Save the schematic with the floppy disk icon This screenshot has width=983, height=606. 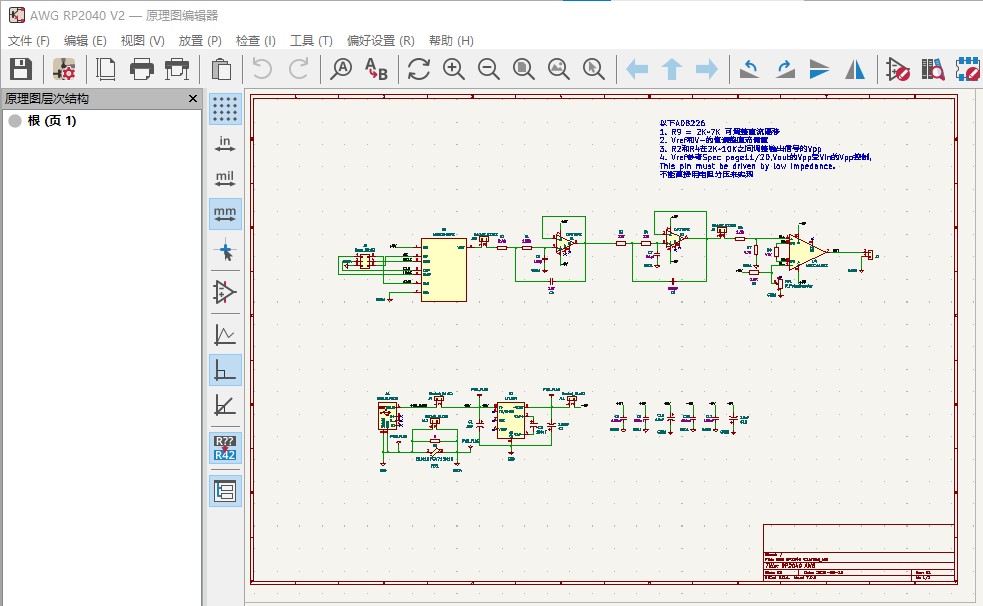pos(21,69)
